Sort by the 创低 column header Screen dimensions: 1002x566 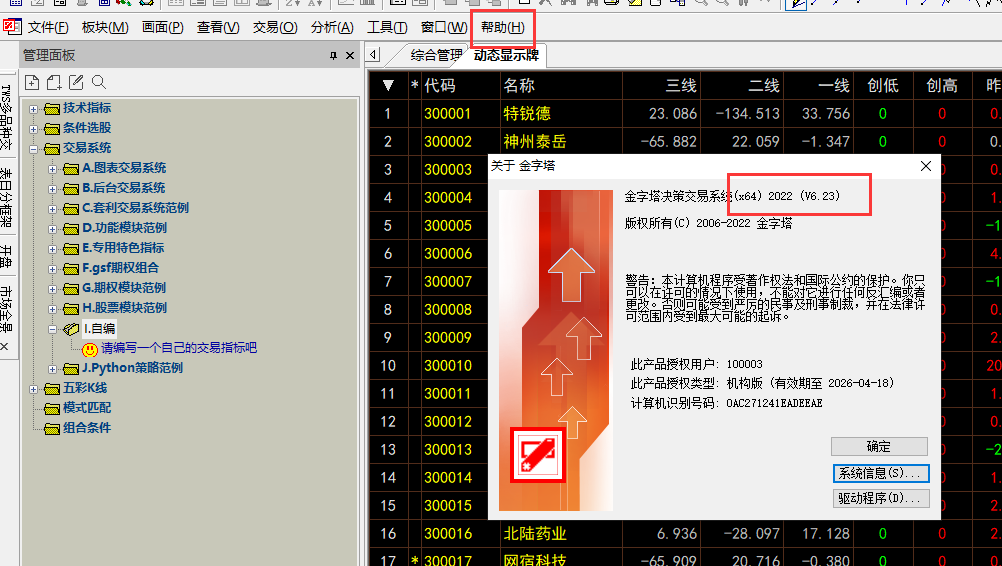[x=883, y=86]
